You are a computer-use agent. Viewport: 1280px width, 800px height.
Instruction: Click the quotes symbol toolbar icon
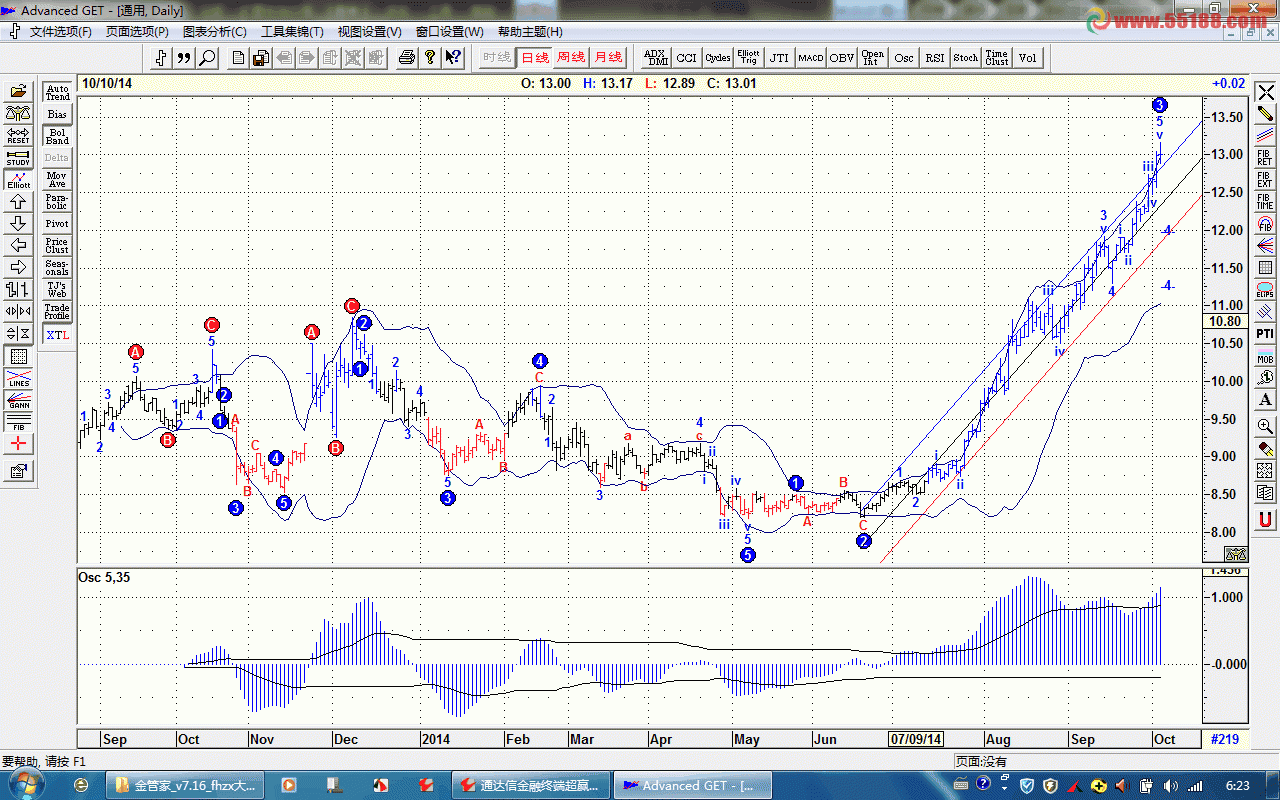pyautogui.click(x=184, y=58)
